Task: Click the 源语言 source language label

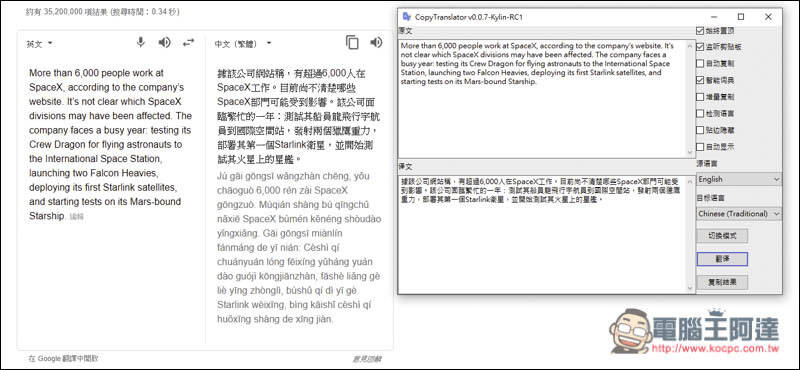Action: click(707, 164)
